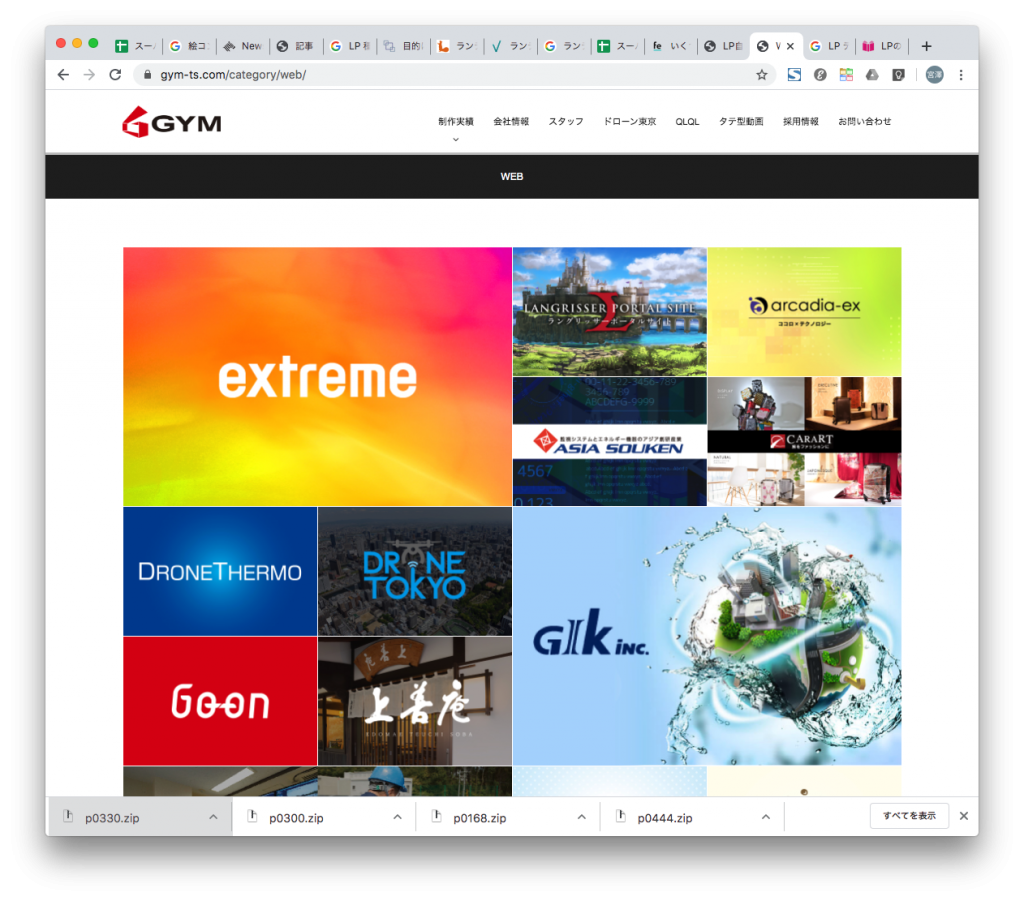
Task: Switch to the いく tab
Action: pos(671,46)
